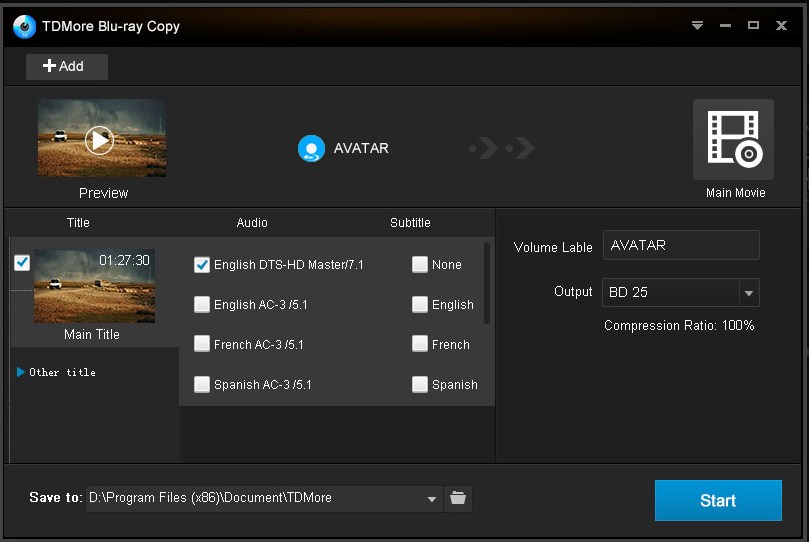This screenshot has width=809, height=542.
Task: Click the AVATAR Blu-ray disc icon
Action: coord(311,149)
